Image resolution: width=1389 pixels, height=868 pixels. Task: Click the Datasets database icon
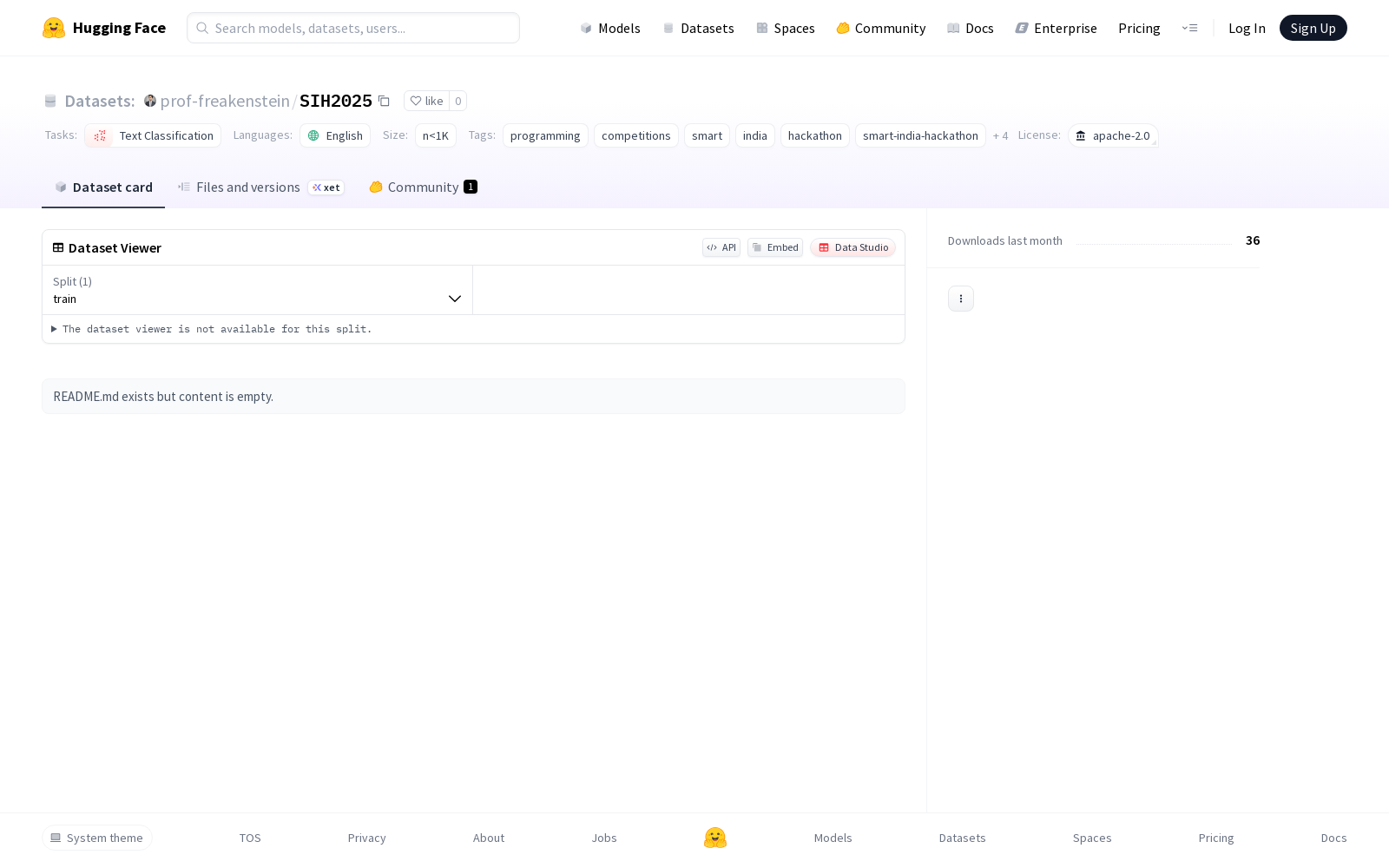[50, 101]
